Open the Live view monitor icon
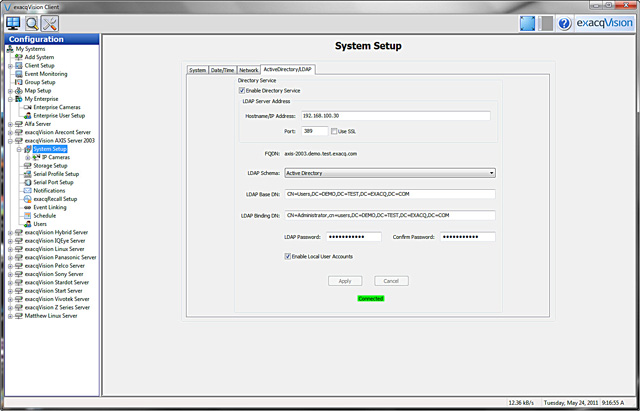640x411 pixels. [x=14, y=23]
